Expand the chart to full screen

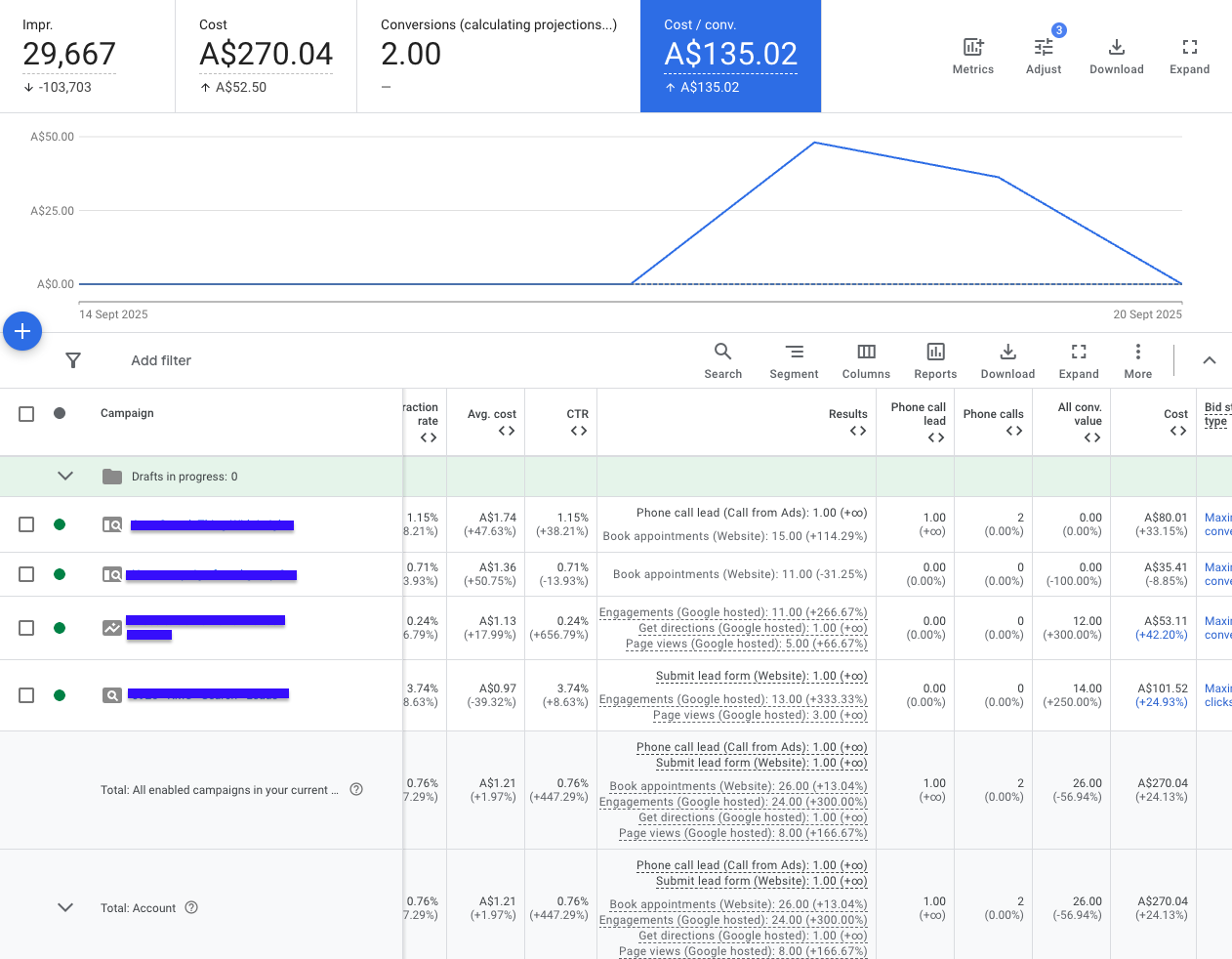pyautogui.click(x=1189, y=56)
